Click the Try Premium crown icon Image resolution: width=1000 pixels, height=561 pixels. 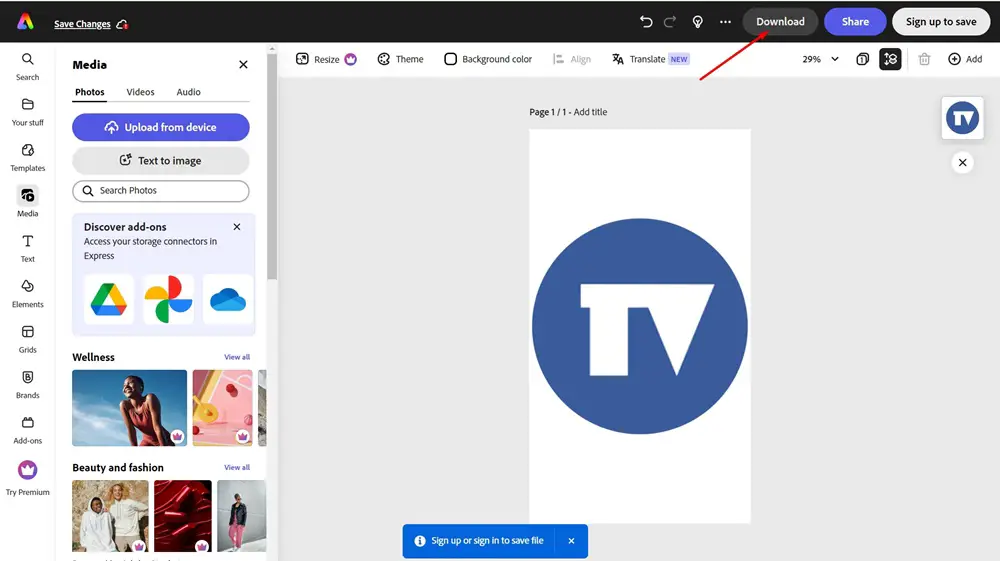(x=27, y=470)
